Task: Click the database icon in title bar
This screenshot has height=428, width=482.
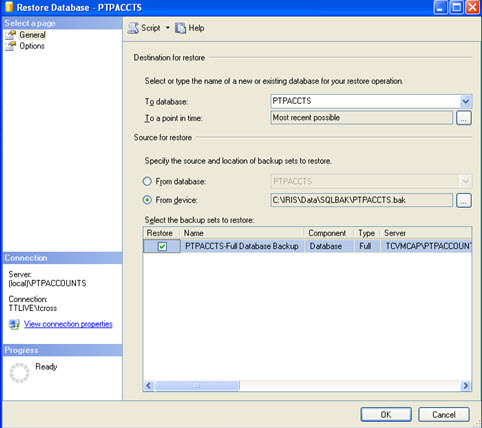Action: (x=9, y=7)
